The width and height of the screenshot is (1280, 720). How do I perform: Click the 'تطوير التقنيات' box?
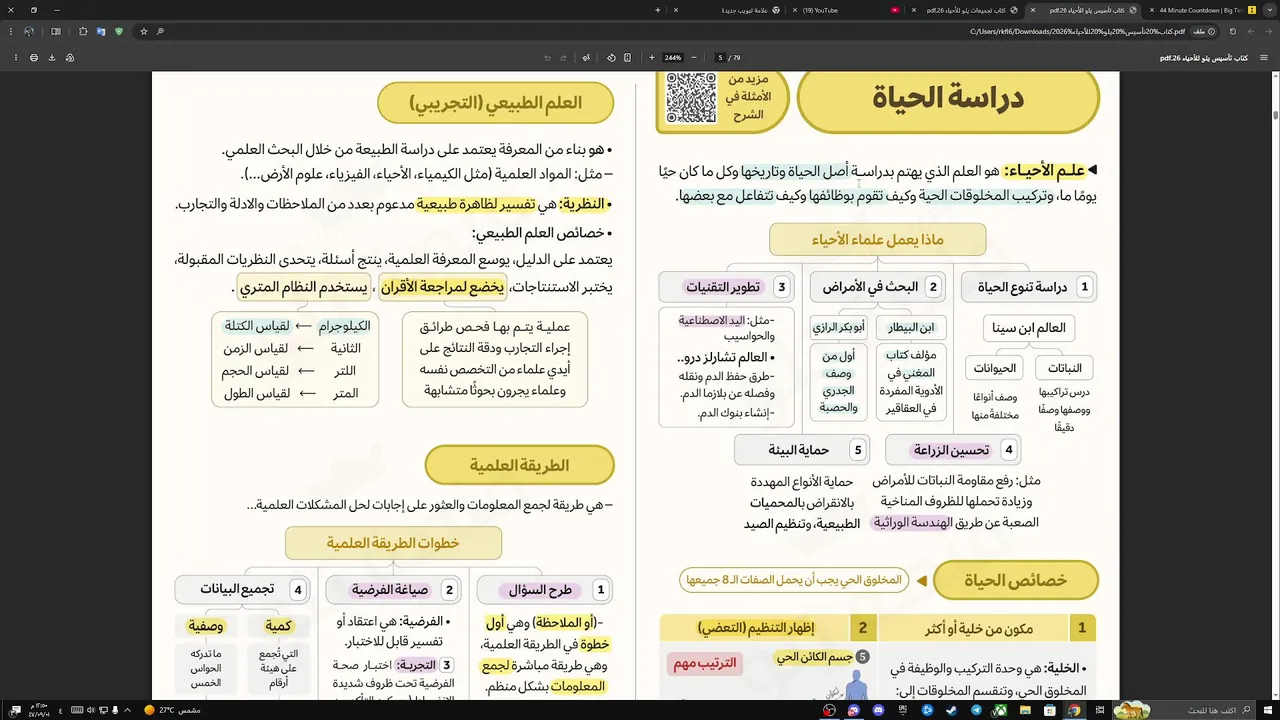click(x=726, y=287)
